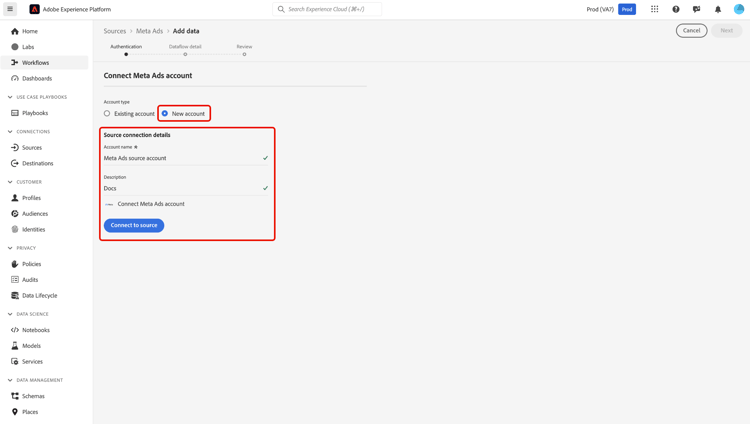
Task: Click the Next button
Action: tap(727, 31)
